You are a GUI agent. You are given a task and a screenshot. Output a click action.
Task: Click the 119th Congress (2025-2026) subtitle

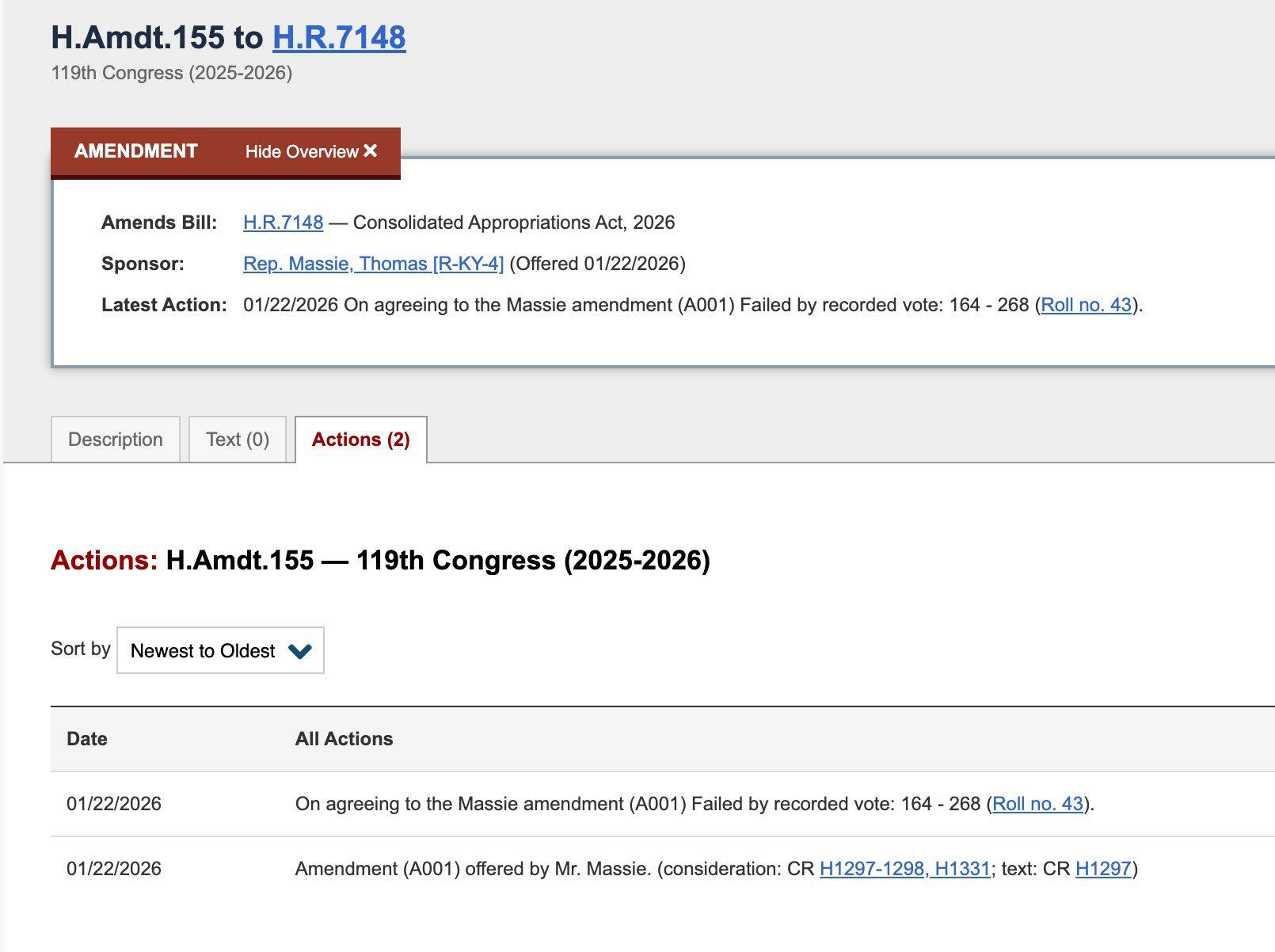(172, 73)
